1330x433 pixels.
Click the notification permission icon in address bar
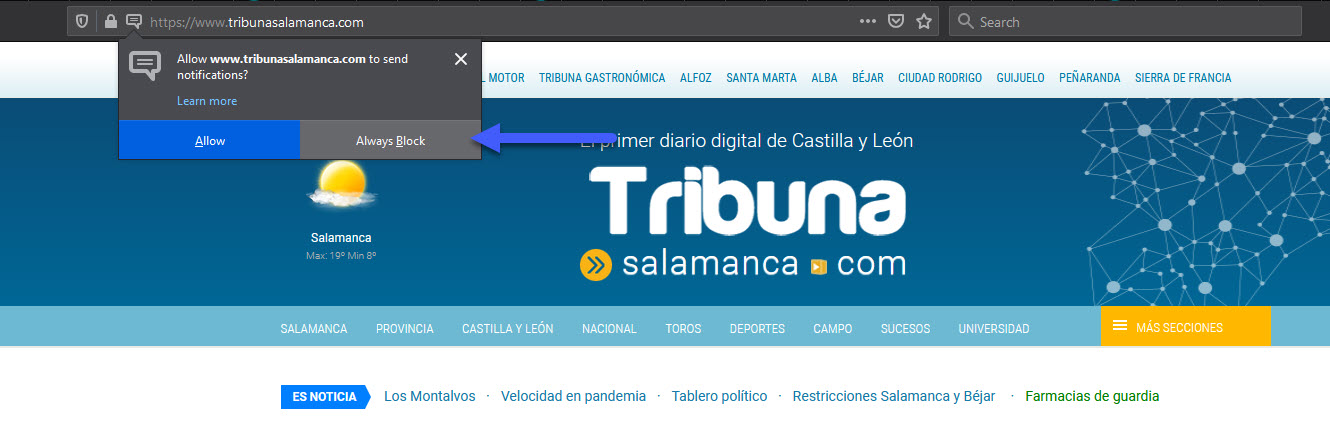tap(134, 21)
